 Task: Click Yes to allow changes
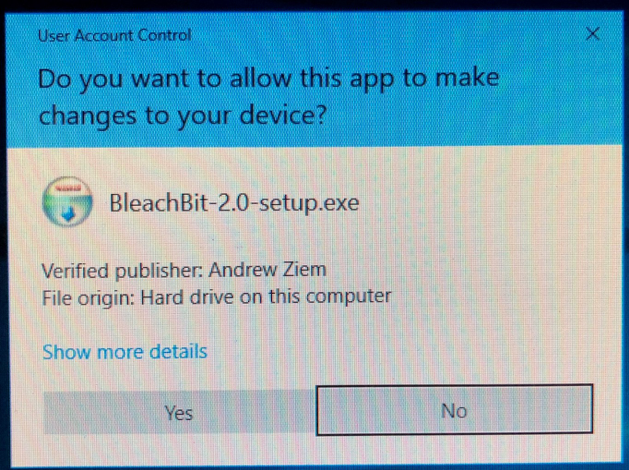(x=179, y=412)
